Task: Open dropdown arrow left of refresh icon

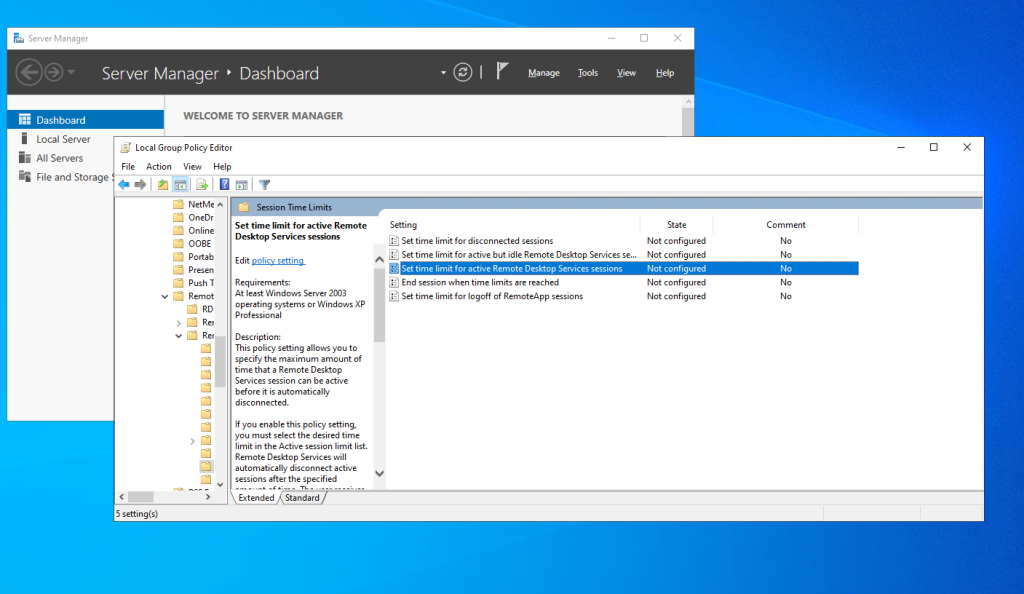Action: coord(443,72)
